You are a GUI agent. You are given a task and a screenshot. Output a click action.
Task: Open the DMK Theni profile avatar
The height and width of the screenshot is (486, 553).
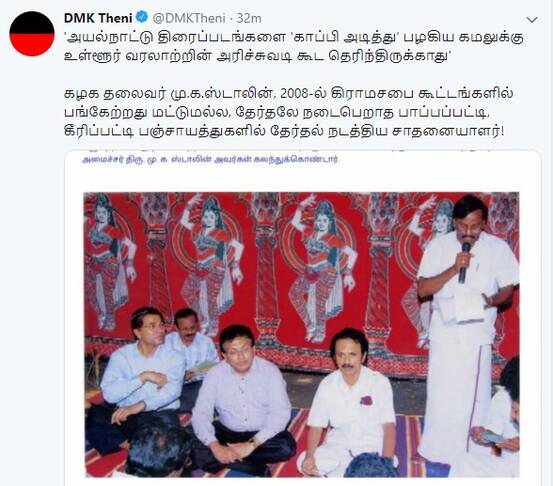pyautogui.click(x=32, y=34)
